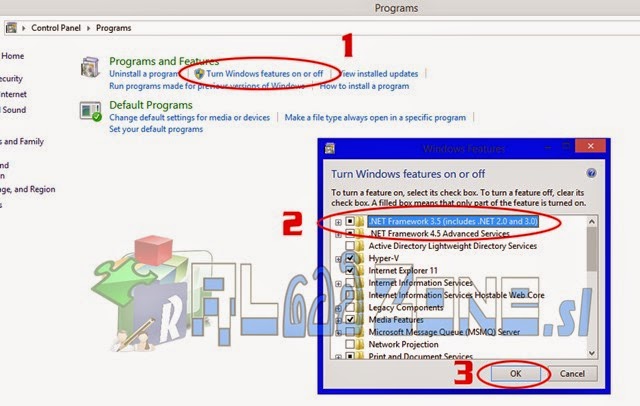
Task: Open the Programs and Features heading
Action: tap(164, 61)
